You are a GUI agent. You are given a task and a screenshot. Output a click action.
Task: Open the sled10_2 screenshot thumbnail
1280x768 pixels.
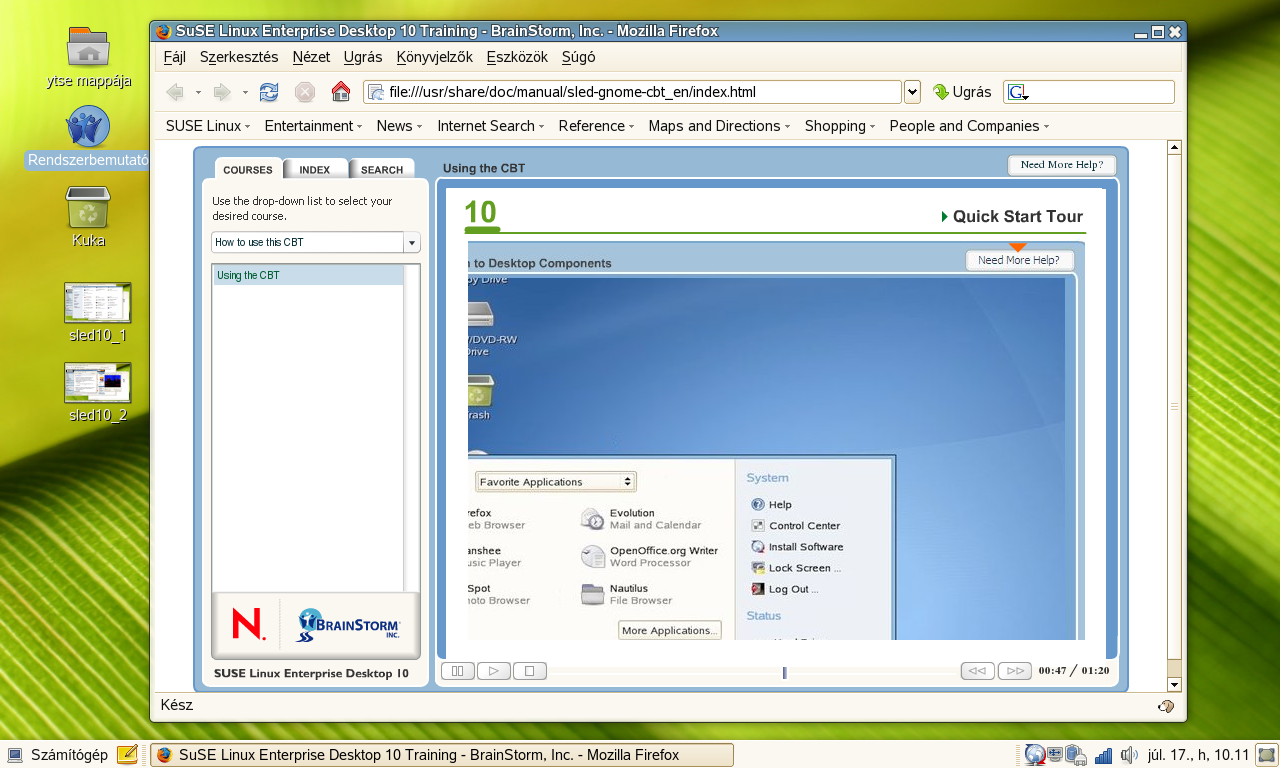coord(97,392)
